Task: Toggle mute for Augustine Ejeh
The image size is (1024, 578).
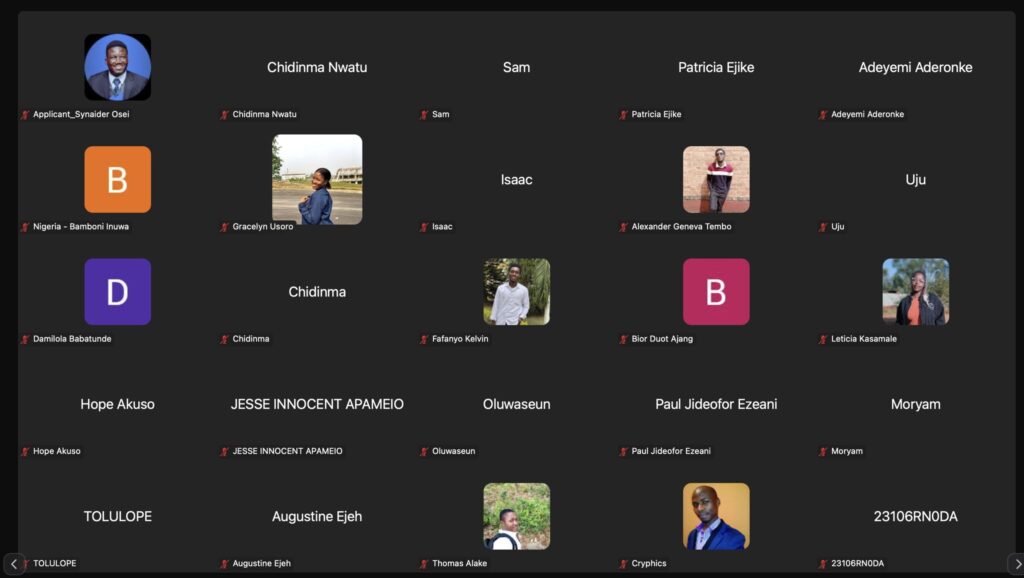Action: 225,562
